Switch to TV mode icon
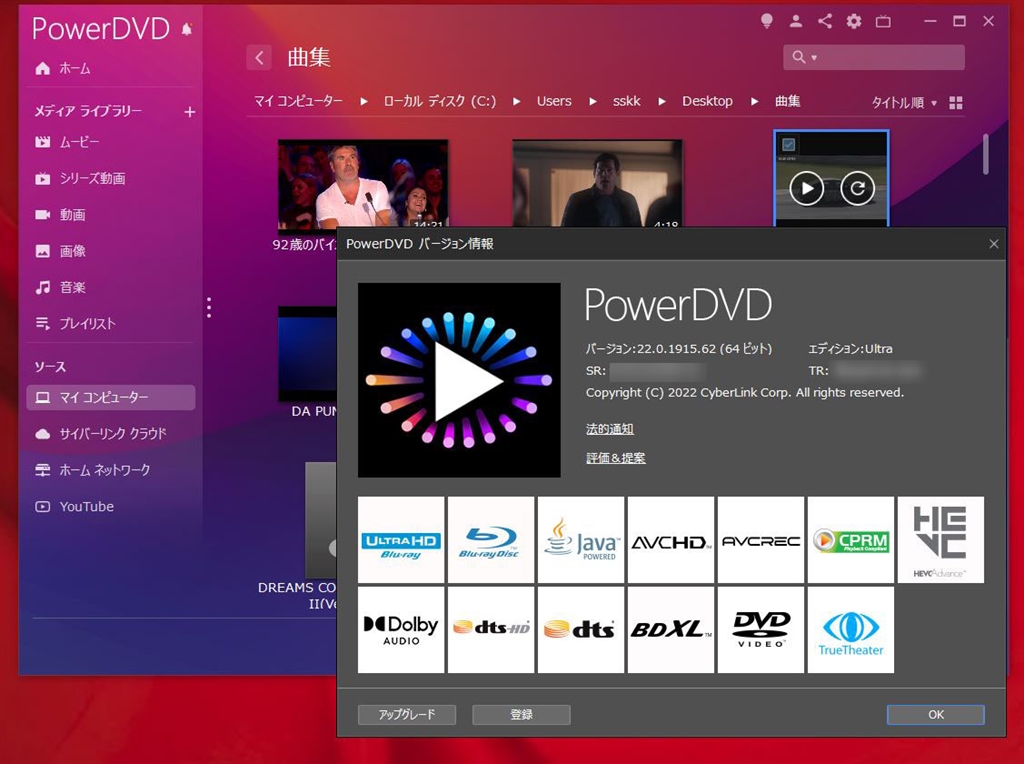Image resolution: width=1024 pixels, height=764 pixels. click(x=883, y=22)
